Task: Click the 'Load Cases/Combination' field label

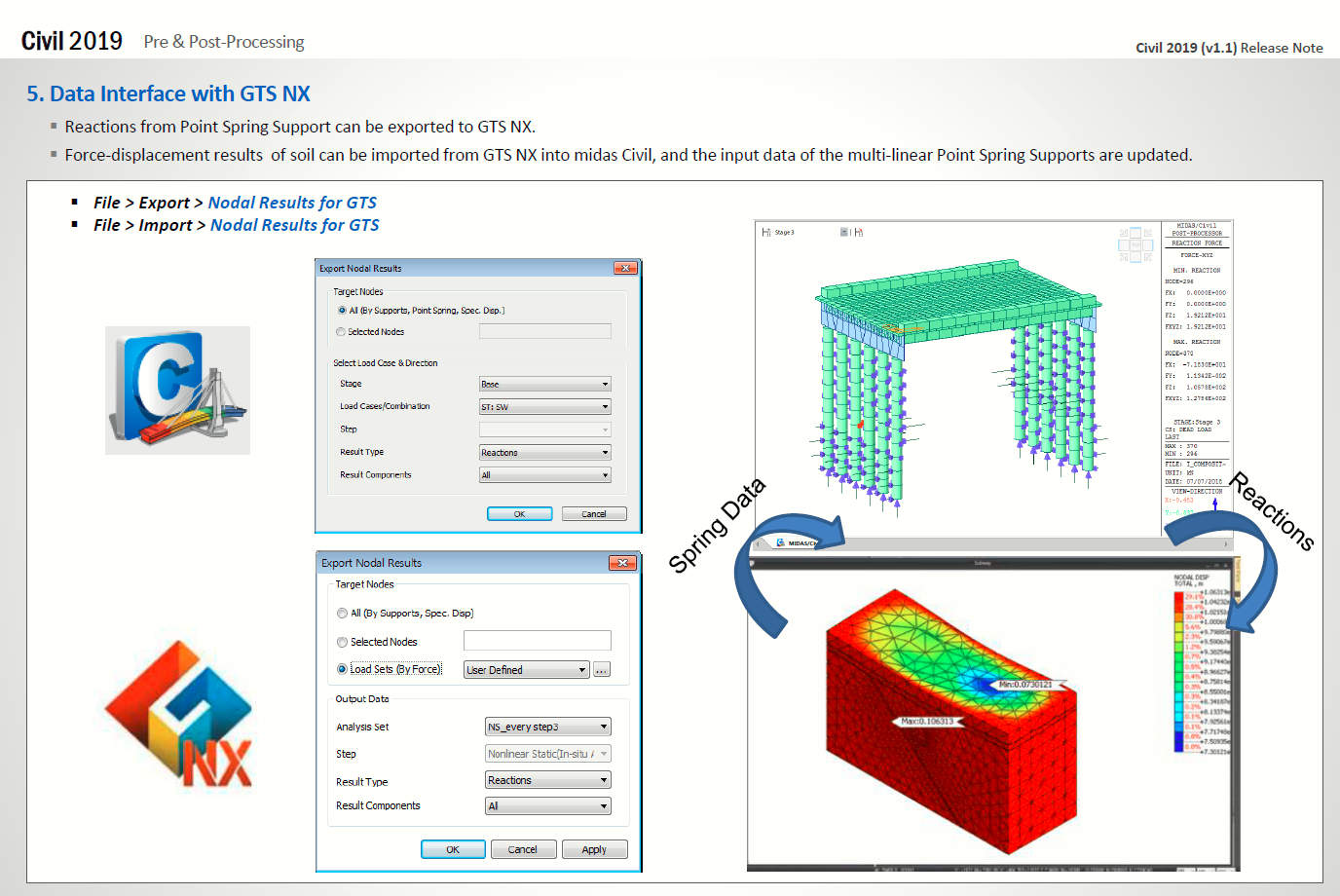Action: point(385,406)
